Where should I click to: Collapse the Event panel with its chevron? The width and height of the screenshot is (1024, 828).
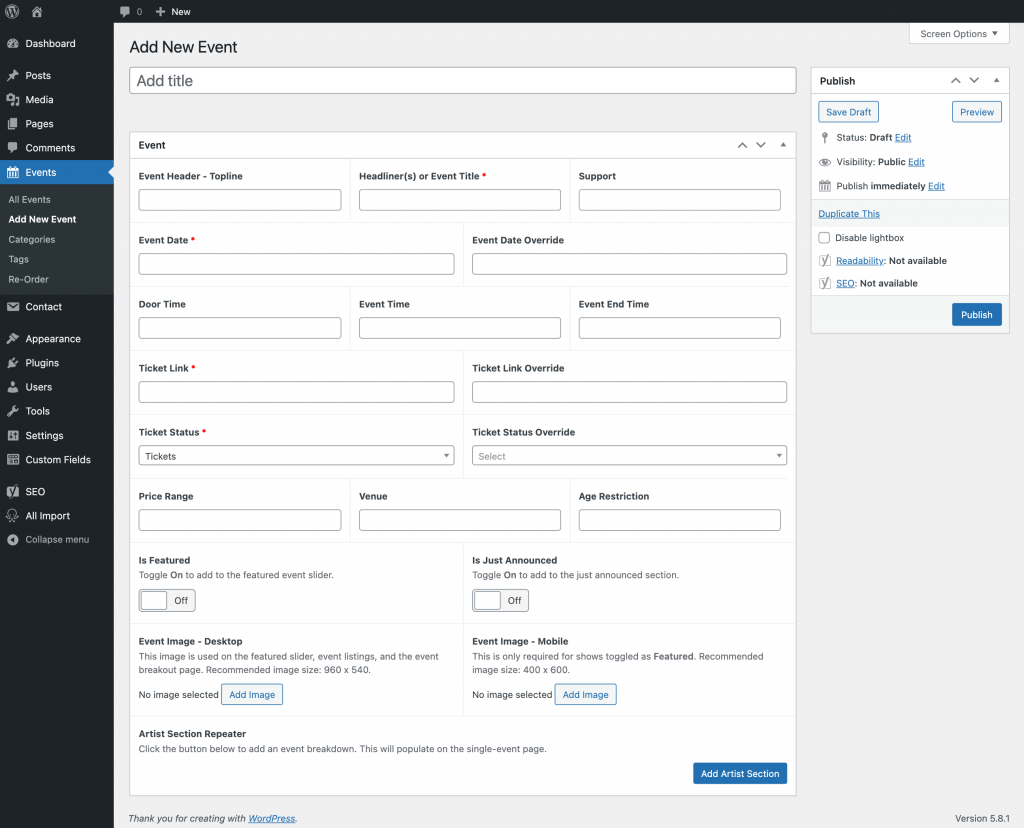(x=783, y=144)
